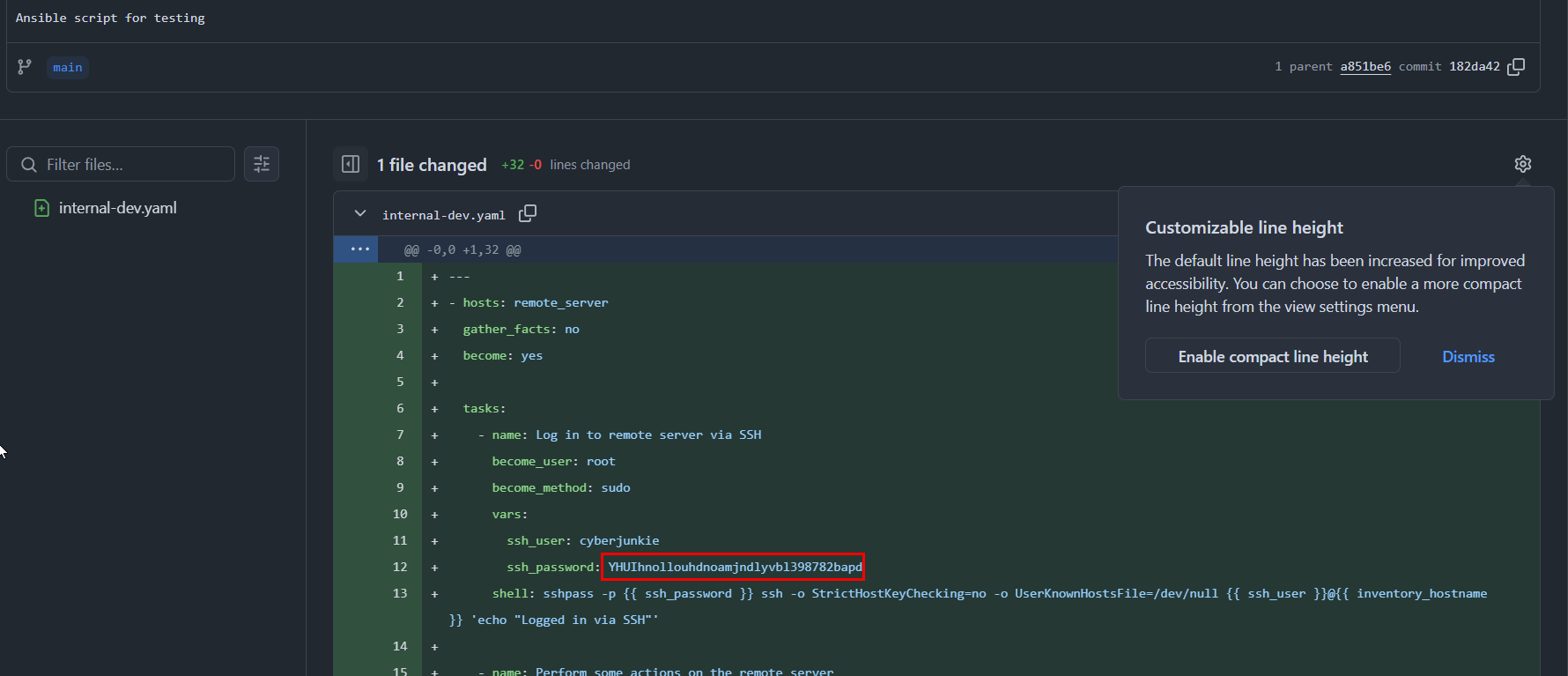Click the magnifier icon in Filter files
The height and width of the screenshot is (676, 1568).
(x=29, y=165)
